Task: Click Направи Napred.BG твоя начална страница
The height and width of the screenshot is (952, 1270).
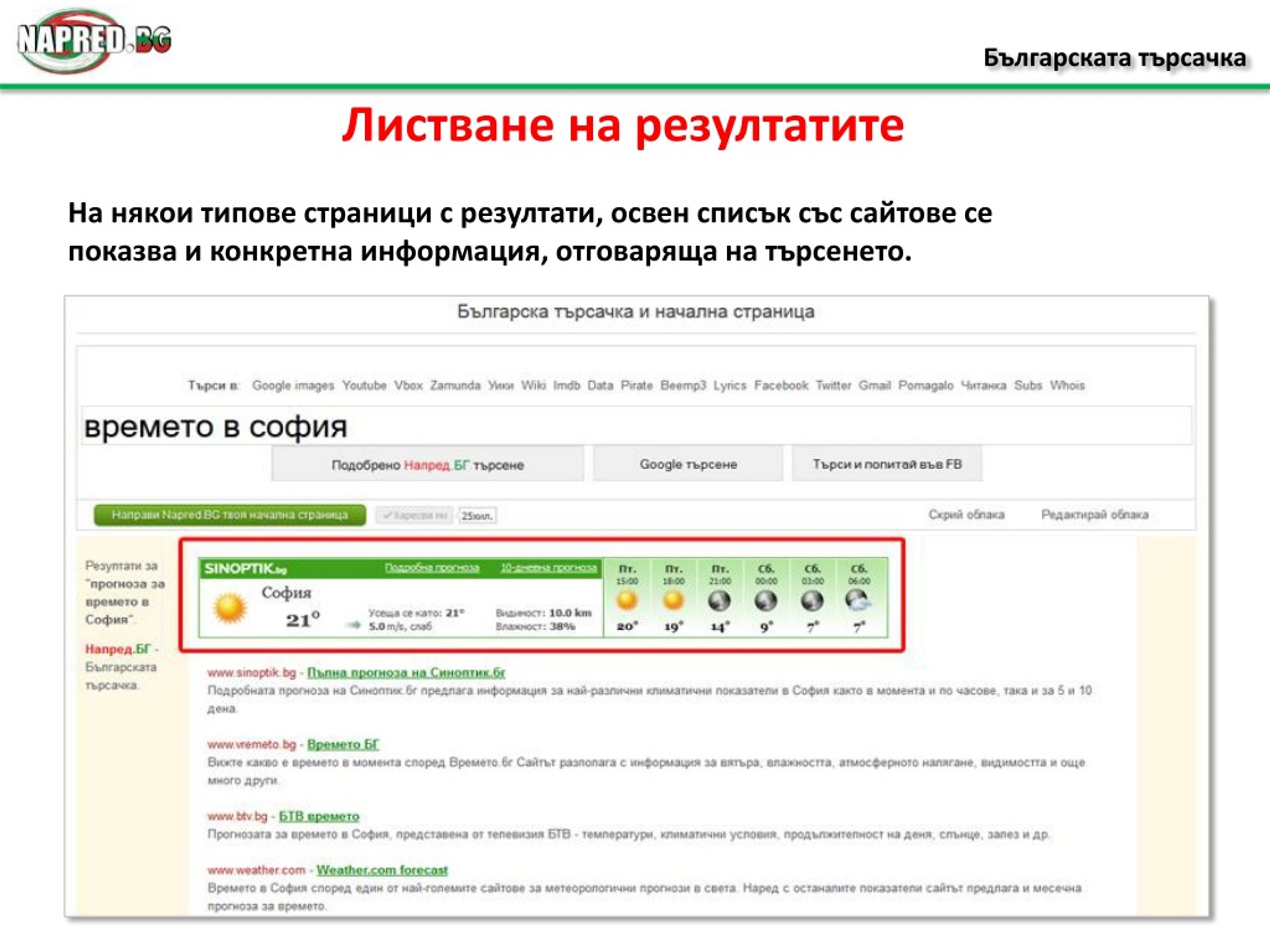Action: [230, 515]
